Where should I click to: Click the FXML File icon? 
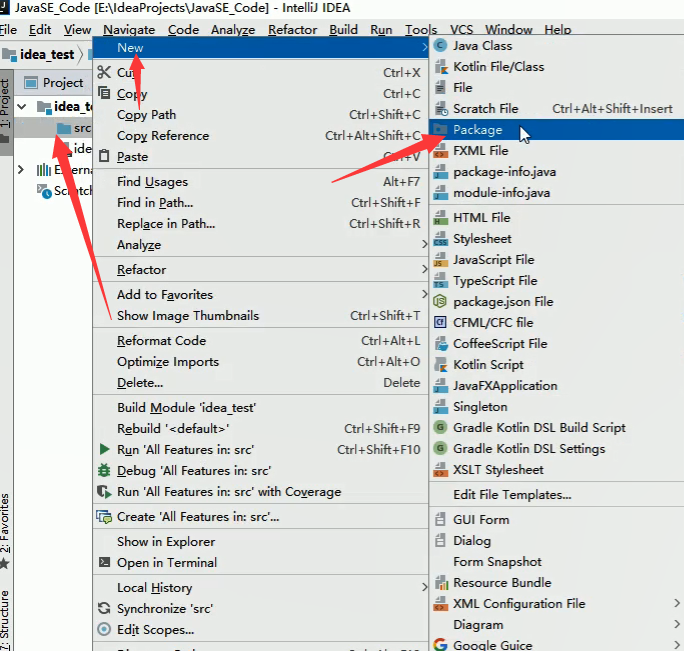tap(441, 151)
